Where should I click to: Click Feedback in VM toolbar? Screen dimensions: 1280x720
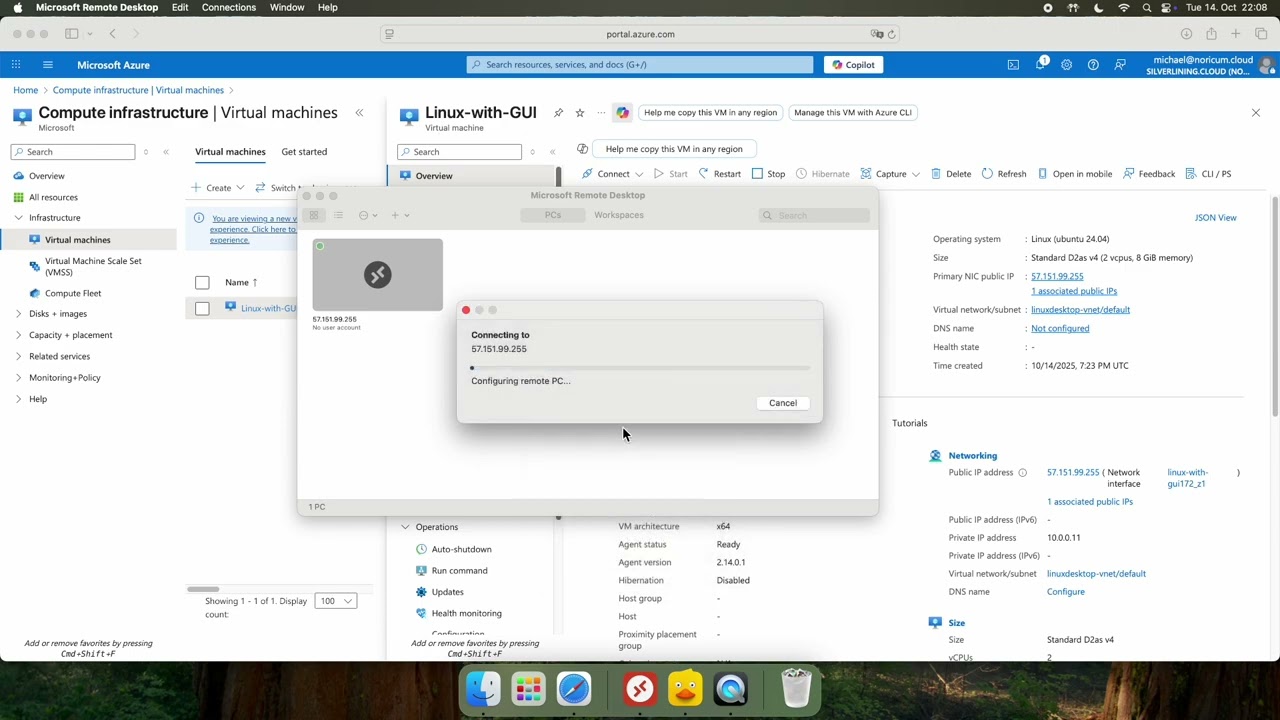[1149, 174]
